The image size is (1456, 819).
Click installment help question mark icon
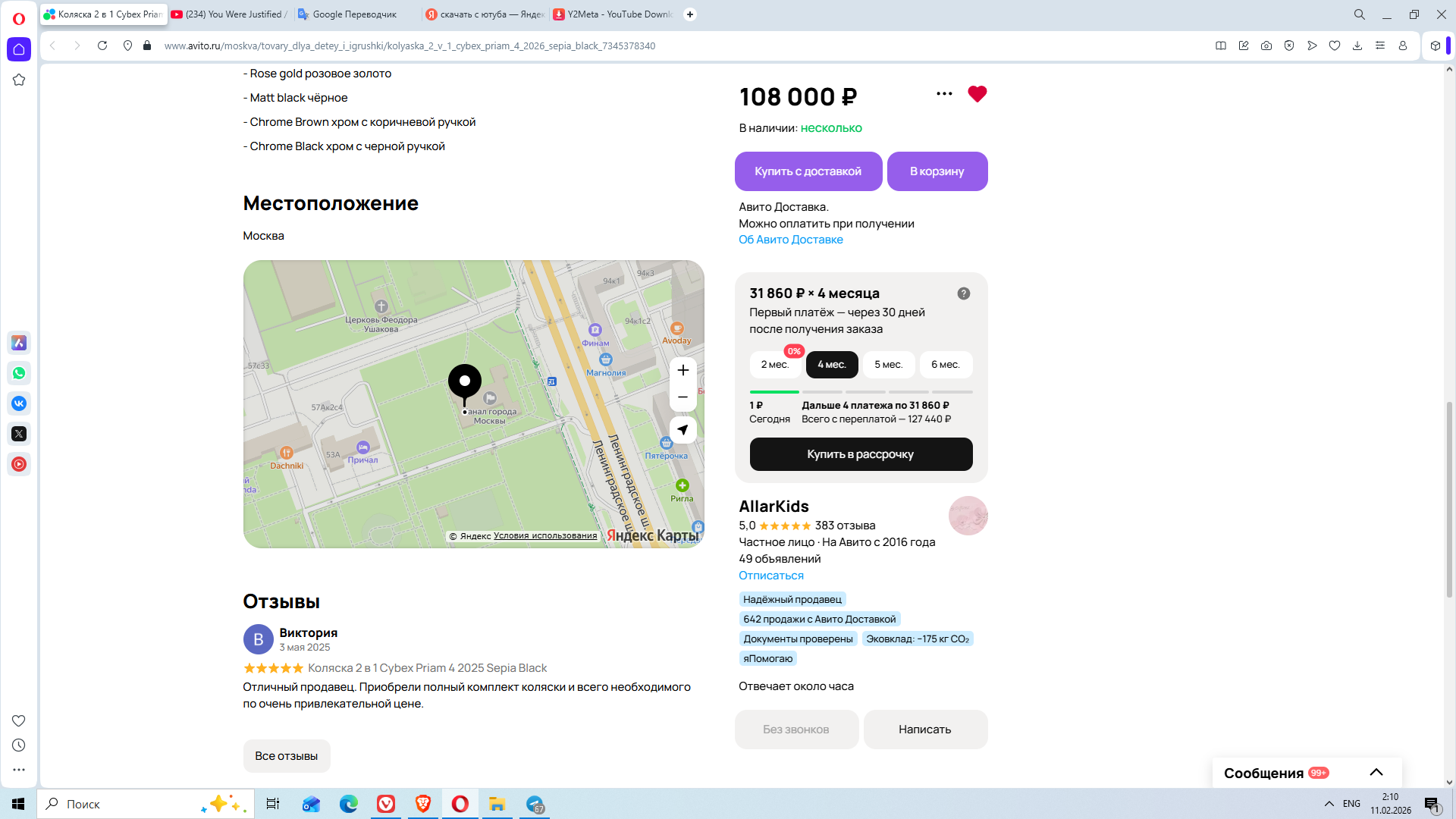click(x=963, y=293)
